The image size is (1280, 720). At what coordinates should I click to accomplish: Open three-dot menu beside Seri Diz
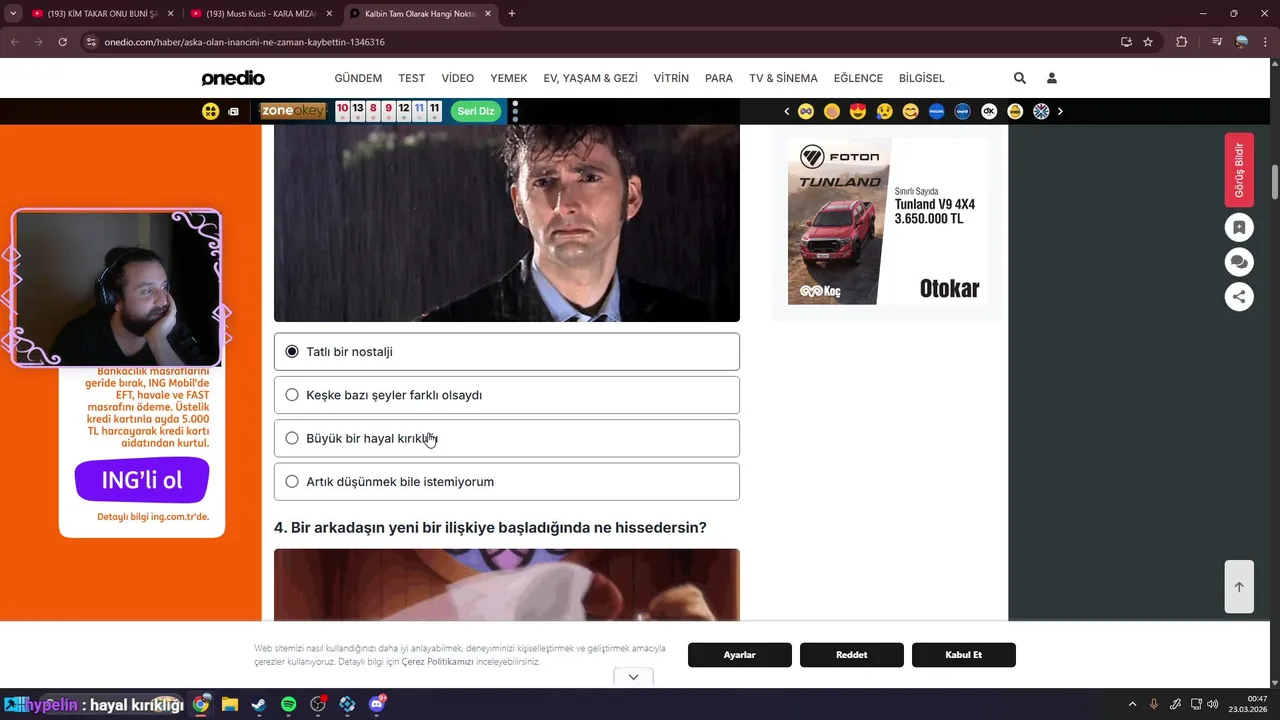tap(515, 111)
